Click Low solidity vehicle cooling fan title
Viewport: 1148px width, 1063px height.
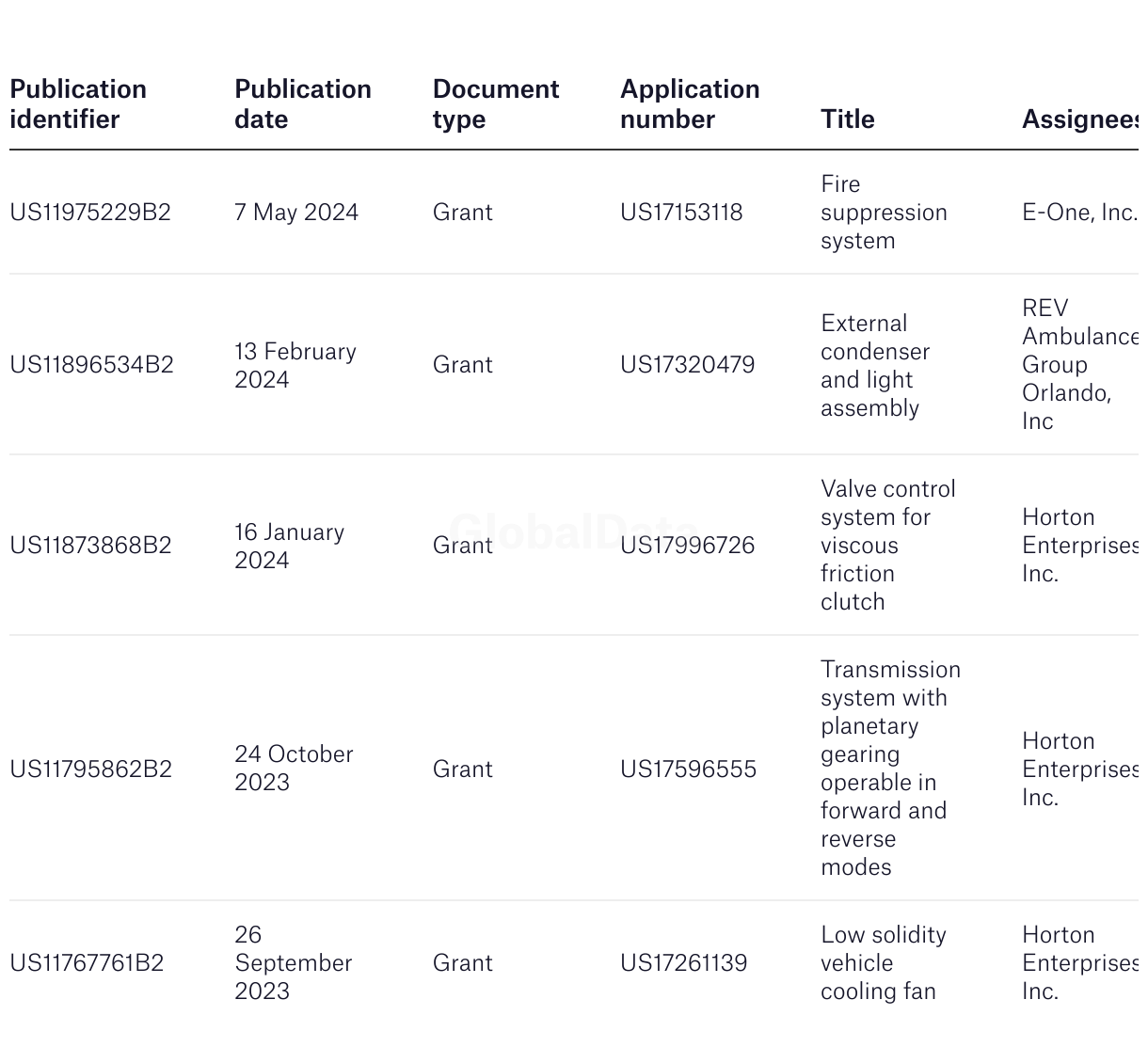[x=883, y=963]
